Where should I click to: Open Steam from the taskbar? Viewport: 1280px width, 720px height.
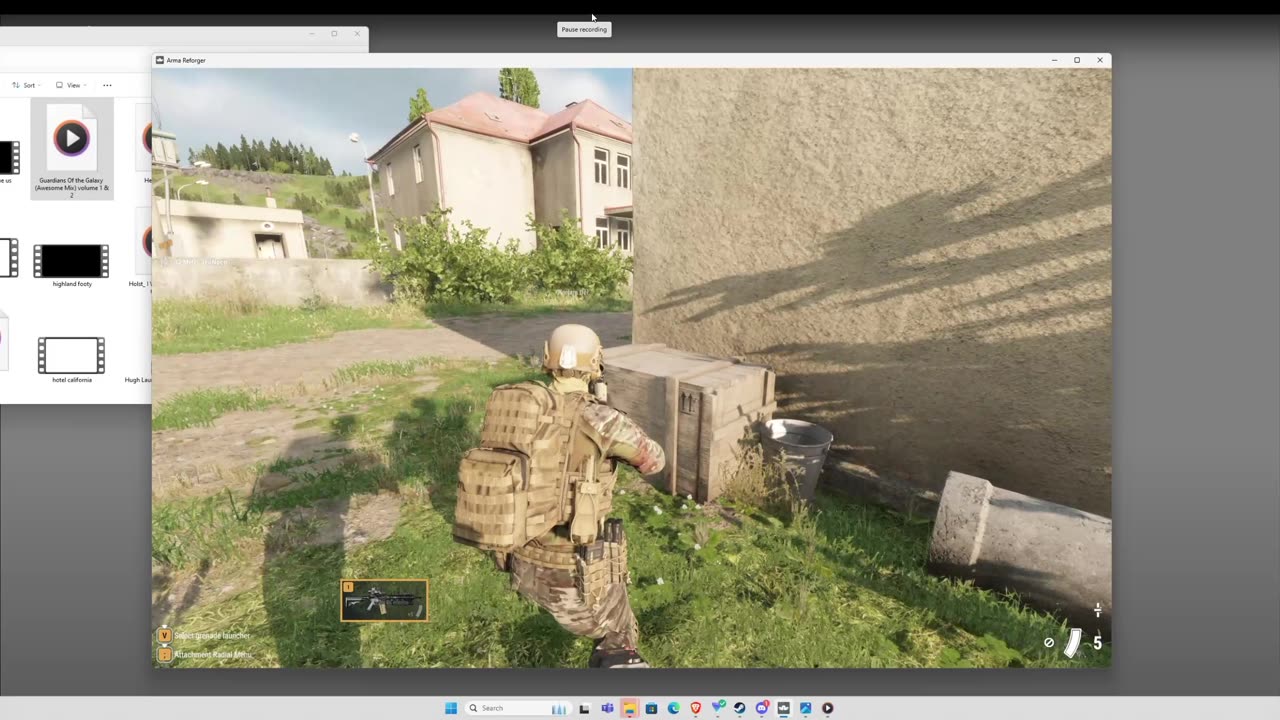(739, 708)
